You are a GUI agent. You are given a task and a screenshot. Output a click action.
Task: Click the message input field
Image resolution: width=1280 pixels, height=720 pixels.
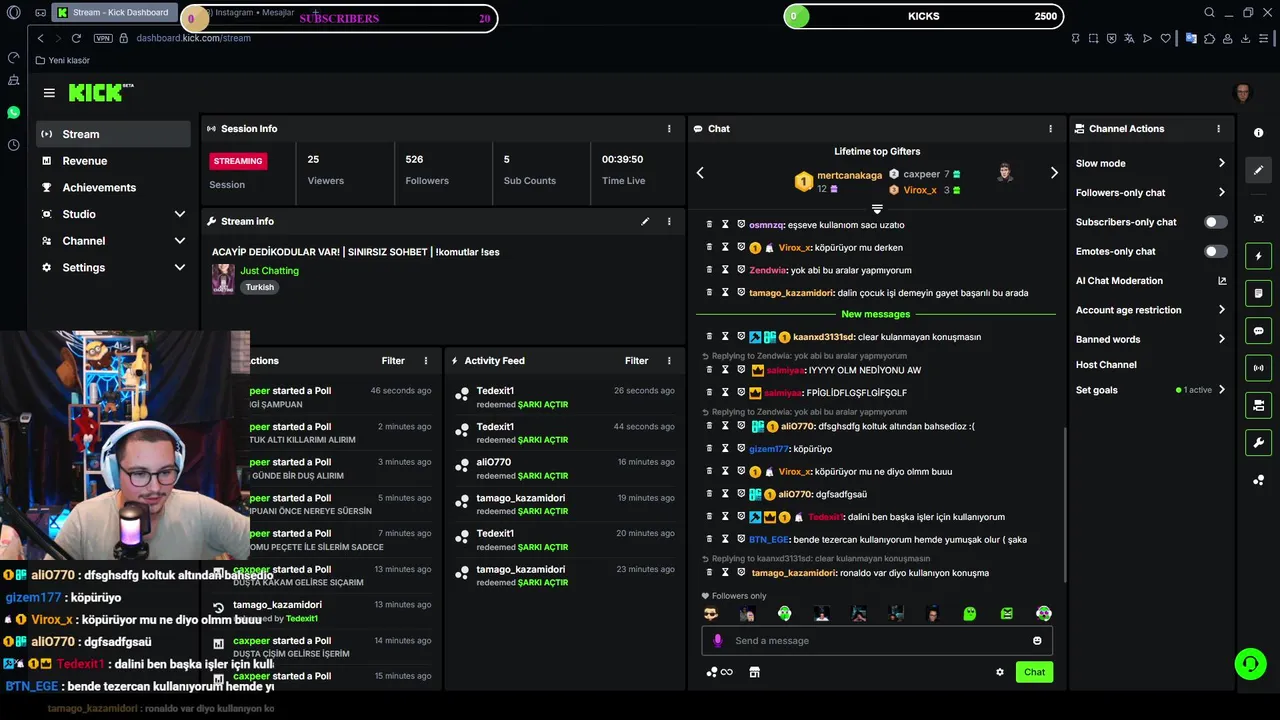click(x=877, y=641)
